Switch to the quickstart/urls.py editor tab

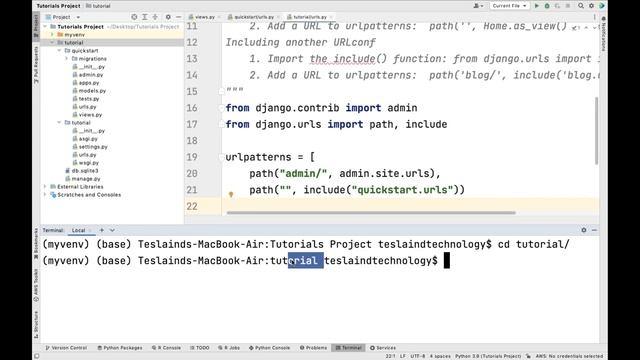click(253, 17)
